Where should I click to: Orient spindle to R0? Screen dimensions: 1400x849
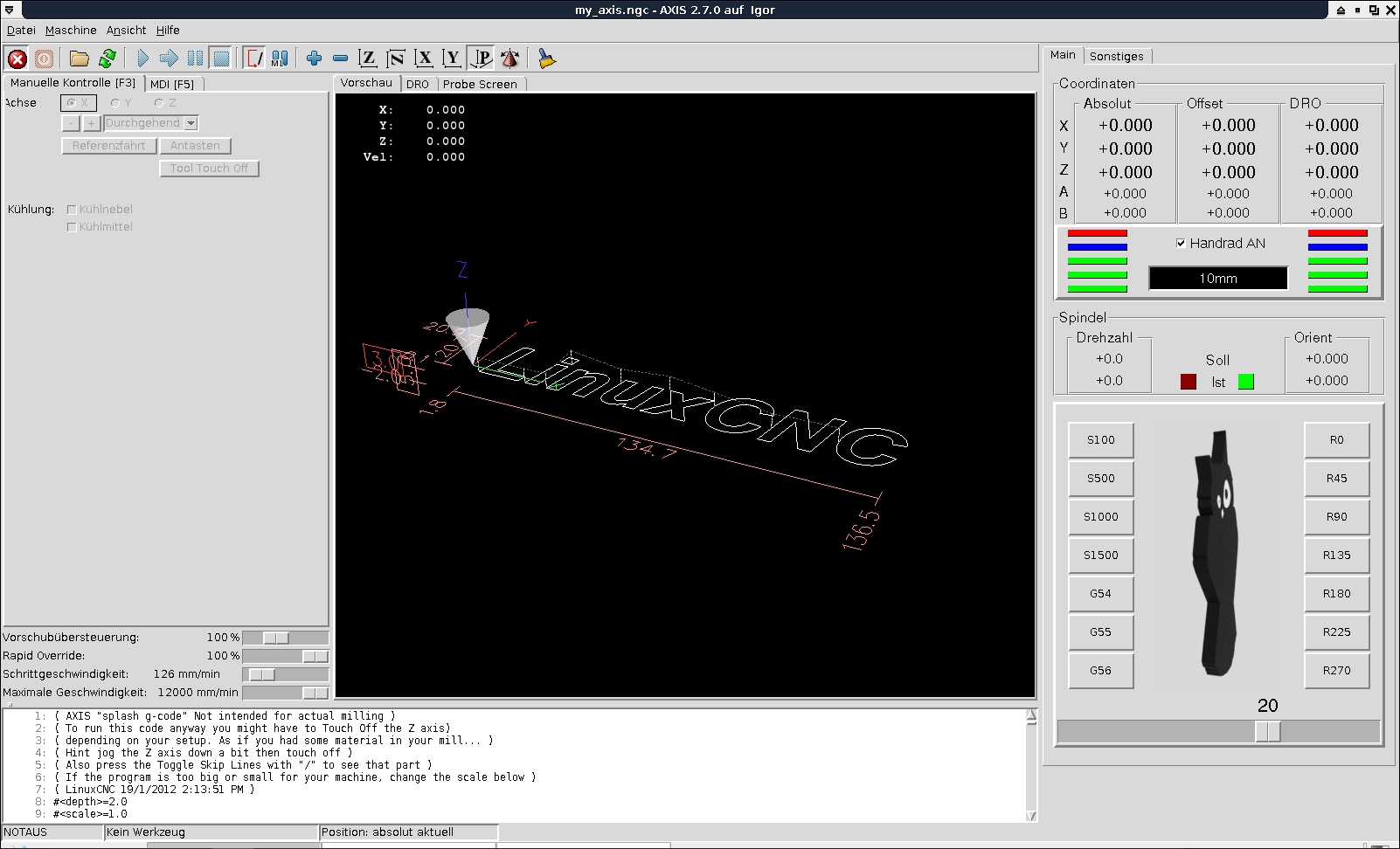(x=1337, y=440)
